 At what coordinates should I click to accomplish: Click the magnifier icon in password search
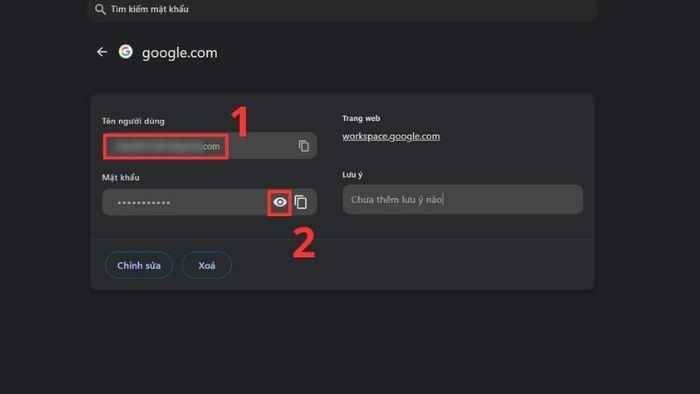pyautogui.click(x=100, y=9)
